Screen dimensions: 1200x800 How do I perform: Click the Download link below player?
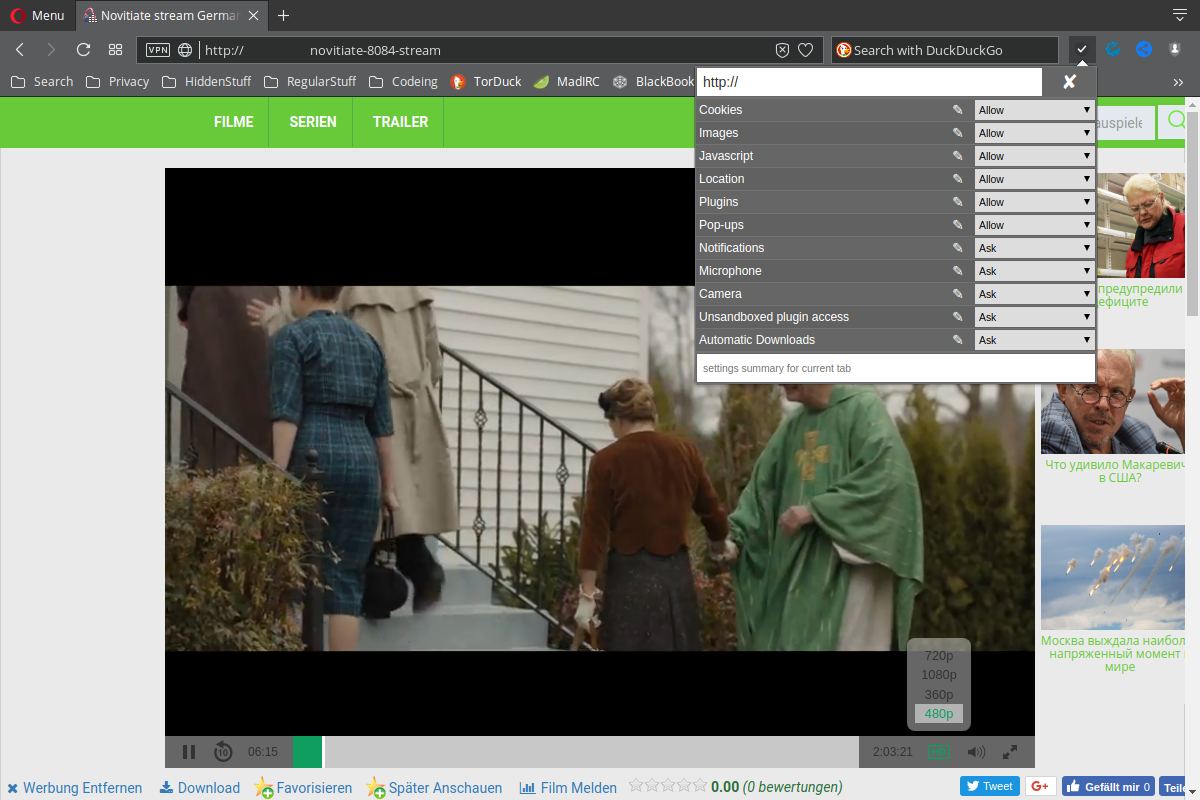click(x=200, y=788)
